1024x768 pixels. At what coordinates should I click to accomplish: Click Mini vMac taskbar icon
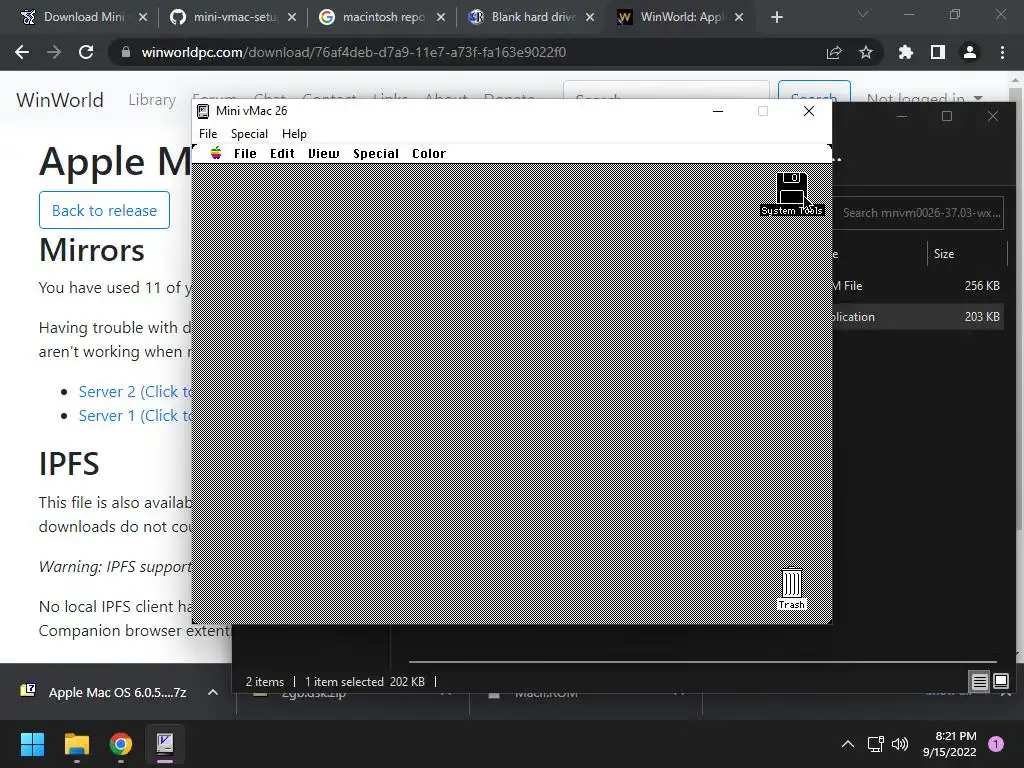pos(165,744)
